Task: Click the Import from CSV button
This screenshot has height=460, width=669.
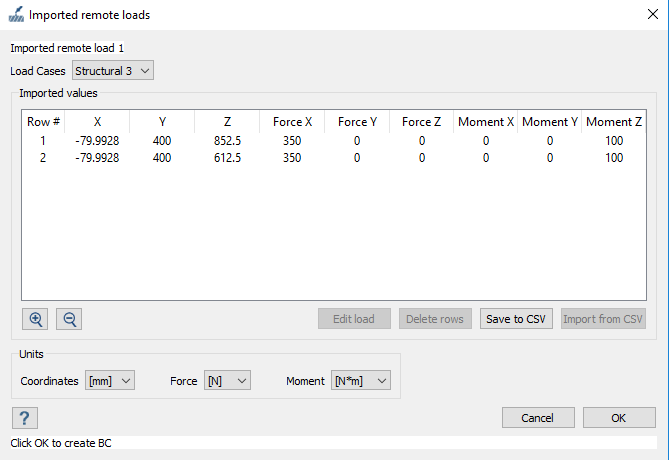Action: [x=603, y=319]
